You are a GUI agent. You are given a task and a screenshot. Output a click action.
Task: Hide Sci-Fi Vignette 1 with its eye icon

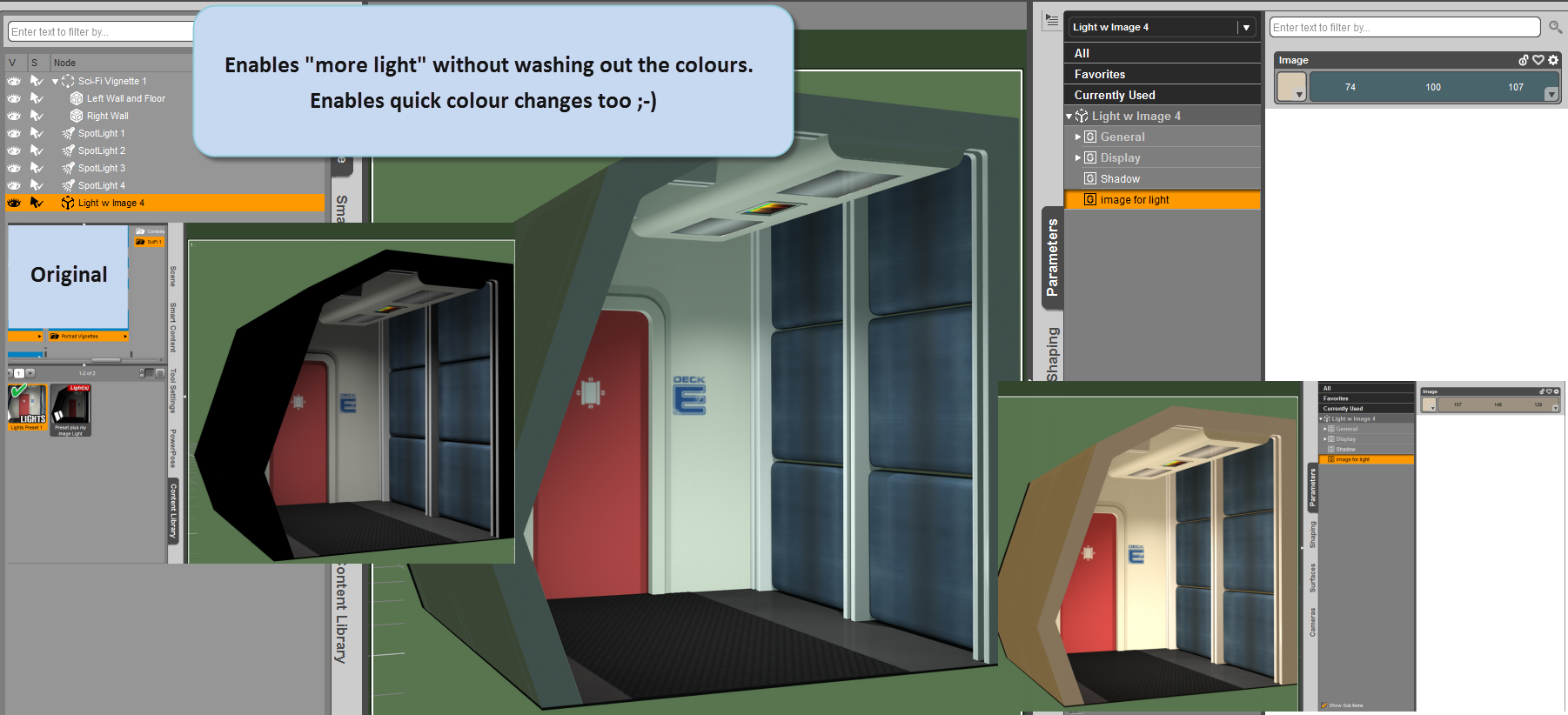pos(14,81)
